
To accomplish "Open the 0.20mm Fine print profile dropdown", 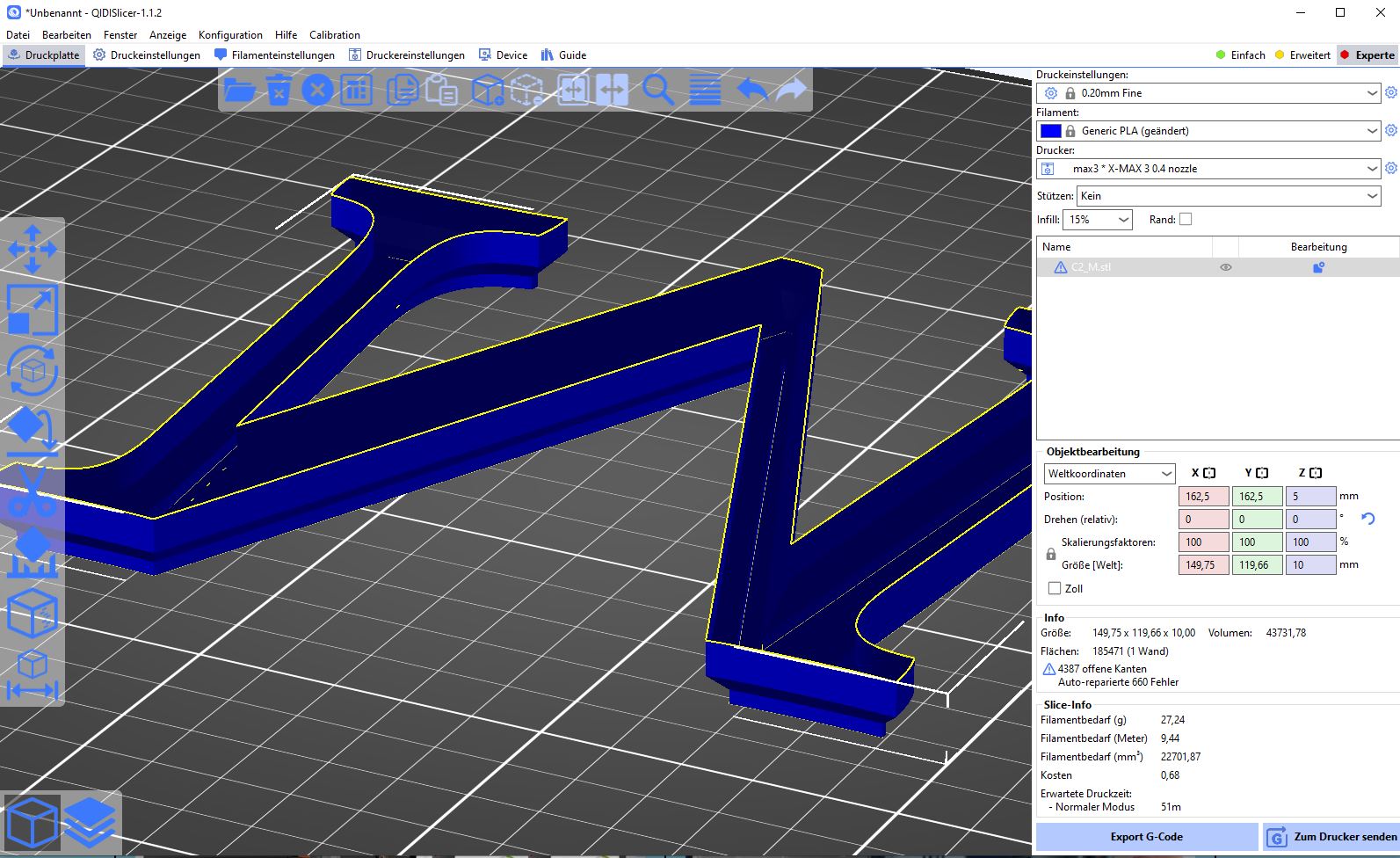I will pyautogui.click(x=1208, y=92).
